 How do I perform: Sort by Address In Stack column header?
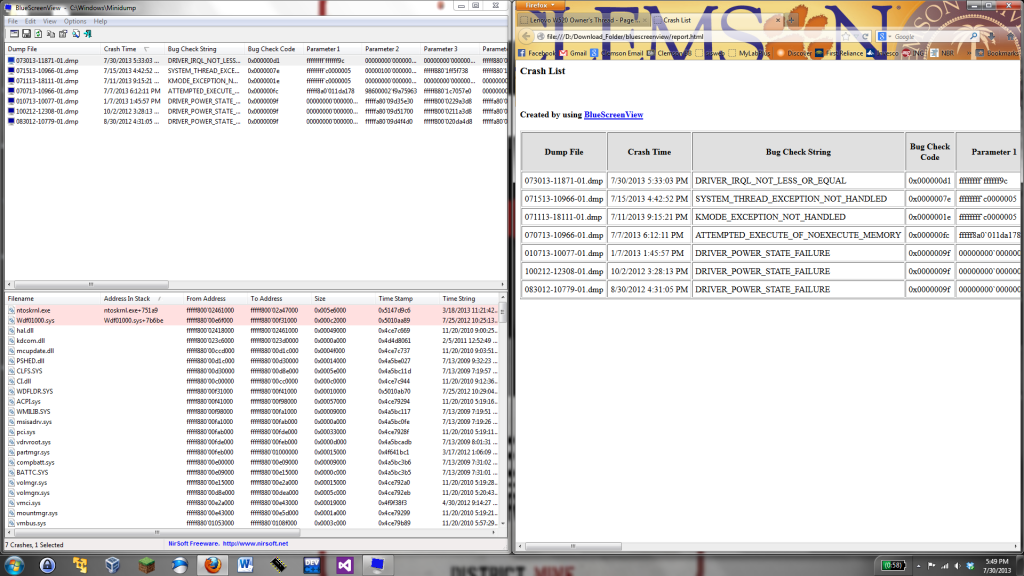[141, 298]
